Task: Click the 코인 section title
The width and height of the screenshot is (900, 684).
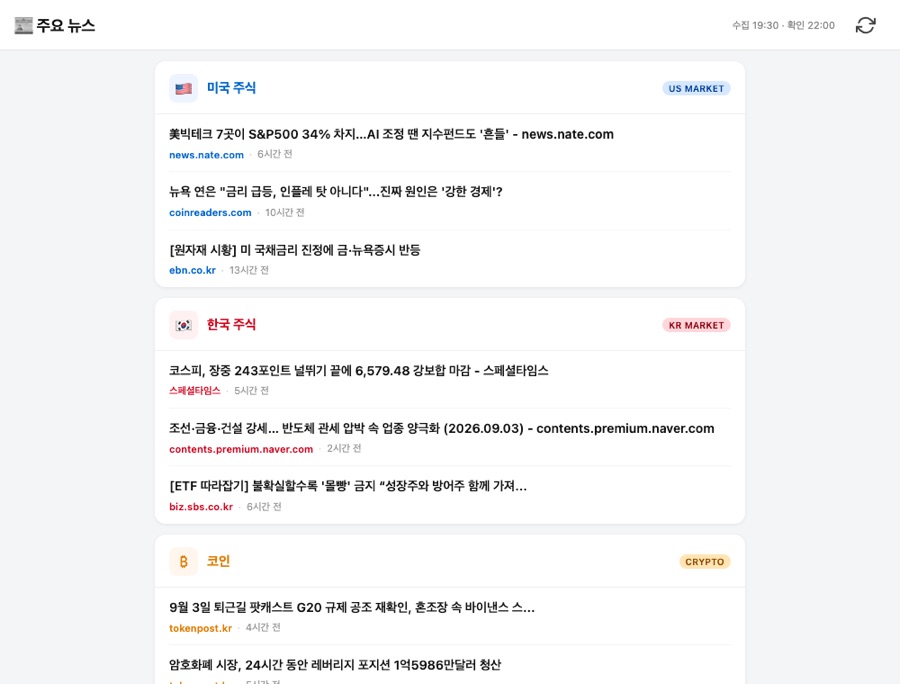Action: [x=219, y=561]
